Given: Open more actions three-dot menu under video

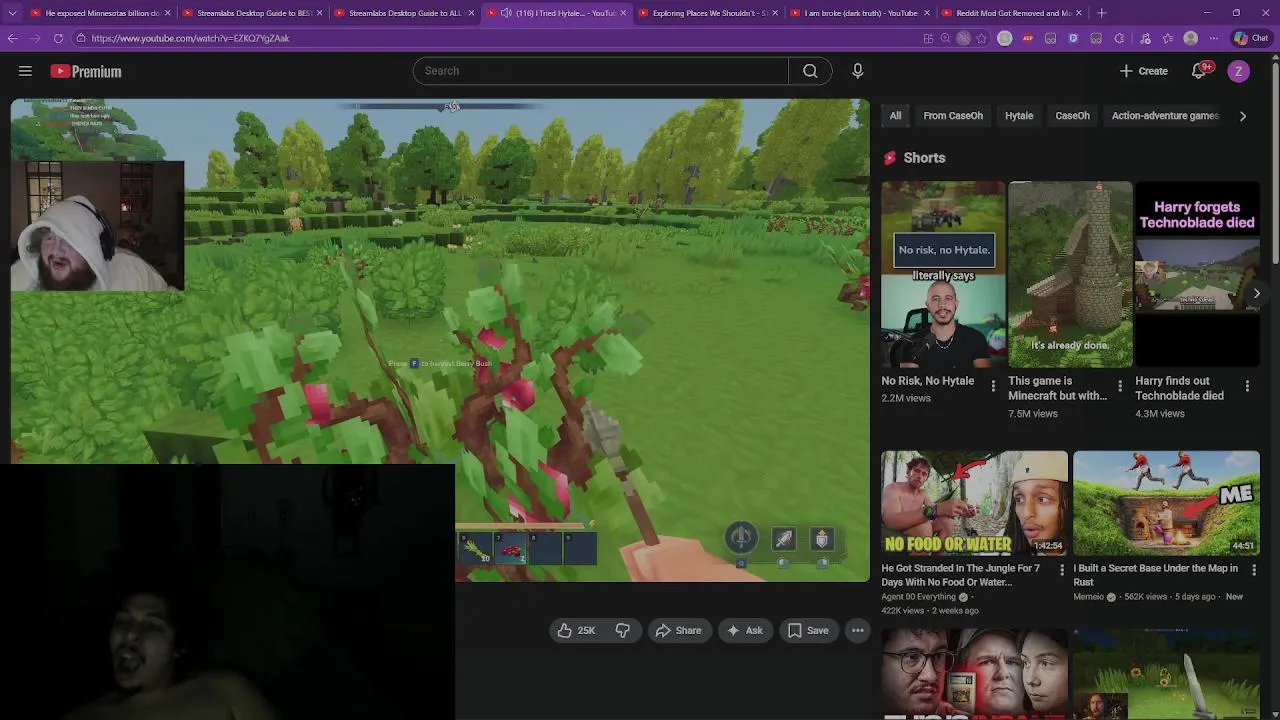Looking at the screenshot, I should (x=857, y=630).
